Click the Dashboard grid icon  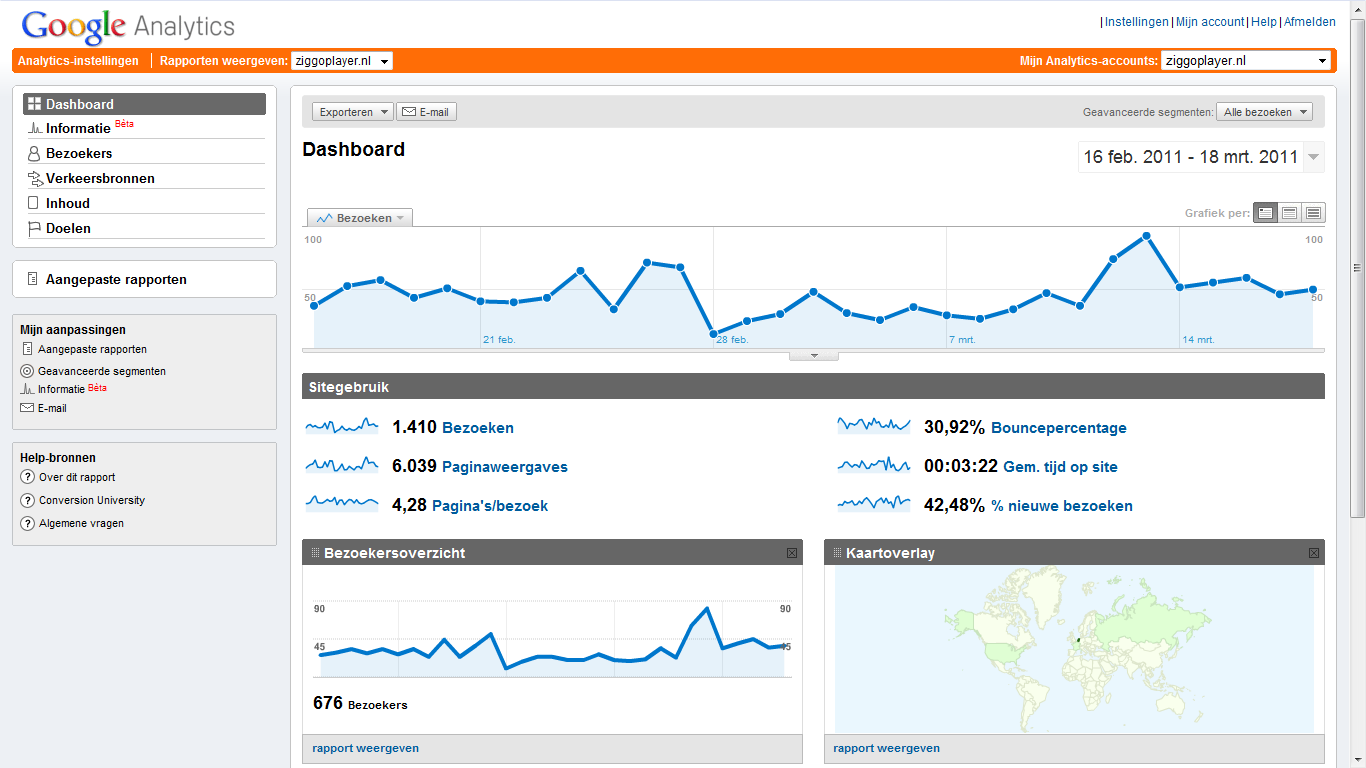[x=34, y=104]
